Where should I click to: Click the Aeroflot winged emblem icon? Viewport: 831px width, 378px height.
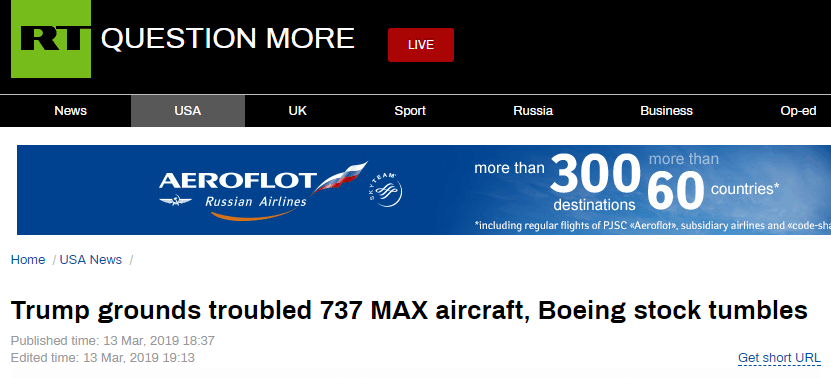pyautogui.click(x=175, y=201)
